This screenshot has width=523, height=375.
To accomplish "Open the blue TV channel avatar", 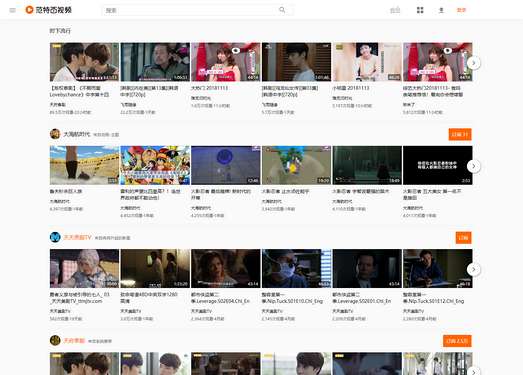I will [x=55, y=237].
